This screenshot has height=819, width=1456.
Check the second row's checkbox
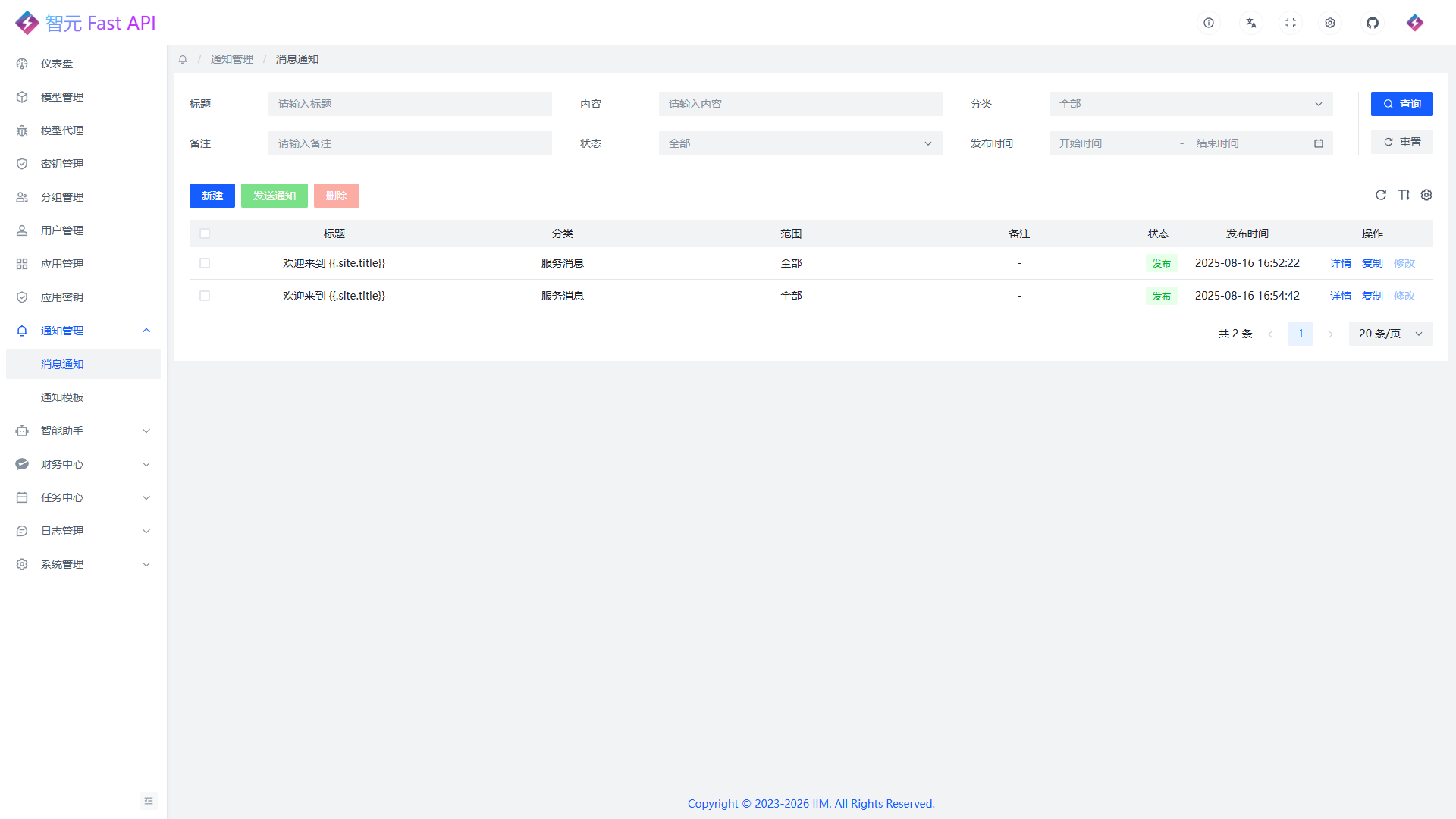coord(205,296)
